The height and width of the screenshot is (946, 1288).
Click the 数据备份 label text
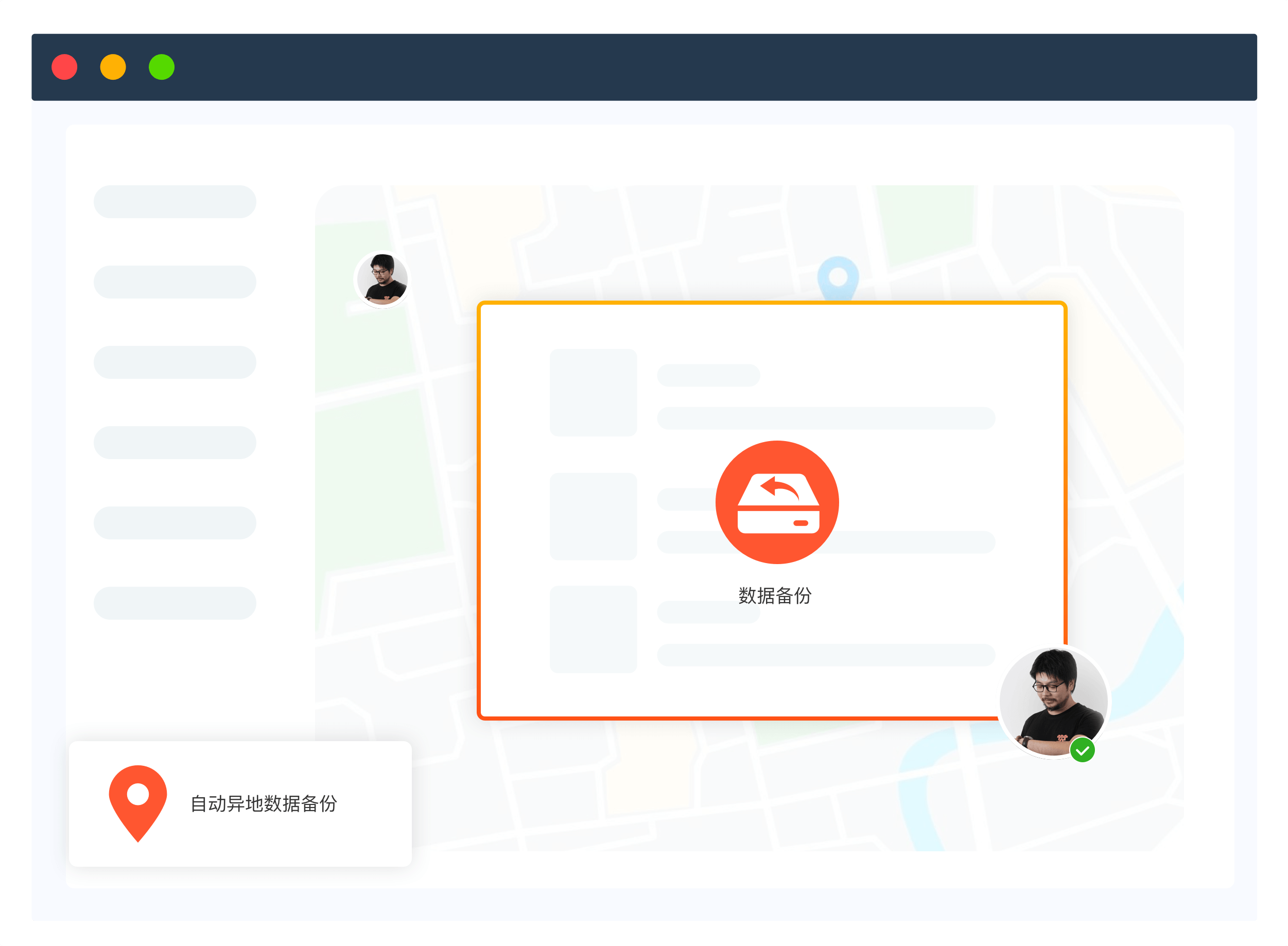coord(775,595)
